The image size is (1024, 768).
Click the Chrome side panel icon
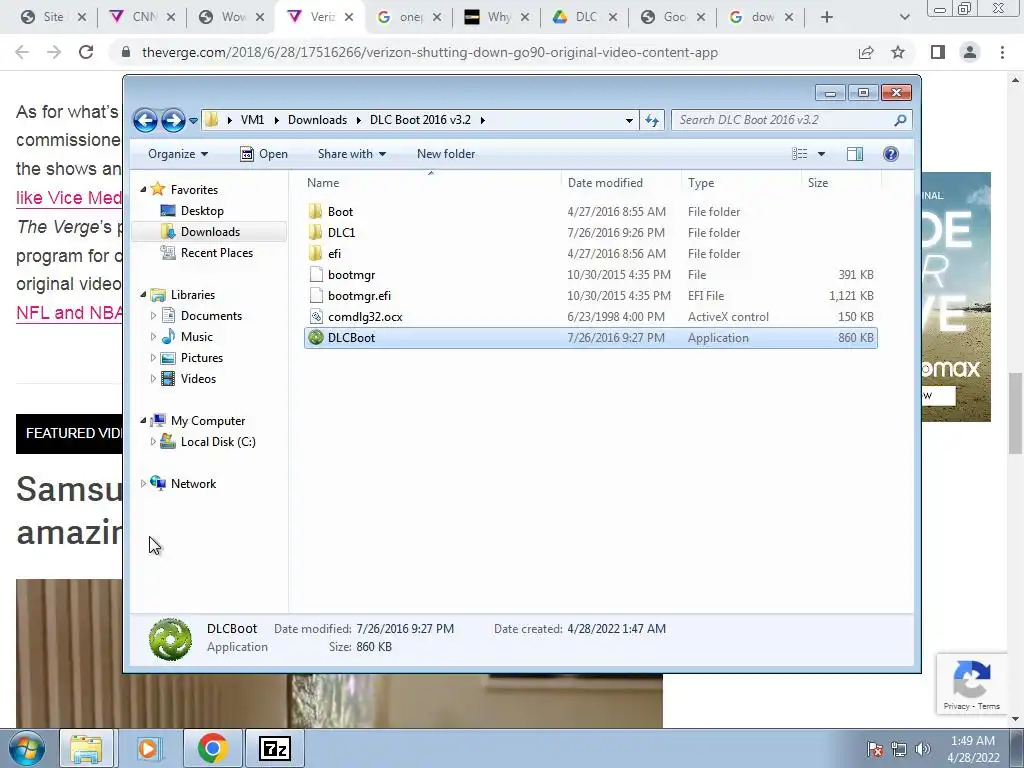tap(938, 52)
